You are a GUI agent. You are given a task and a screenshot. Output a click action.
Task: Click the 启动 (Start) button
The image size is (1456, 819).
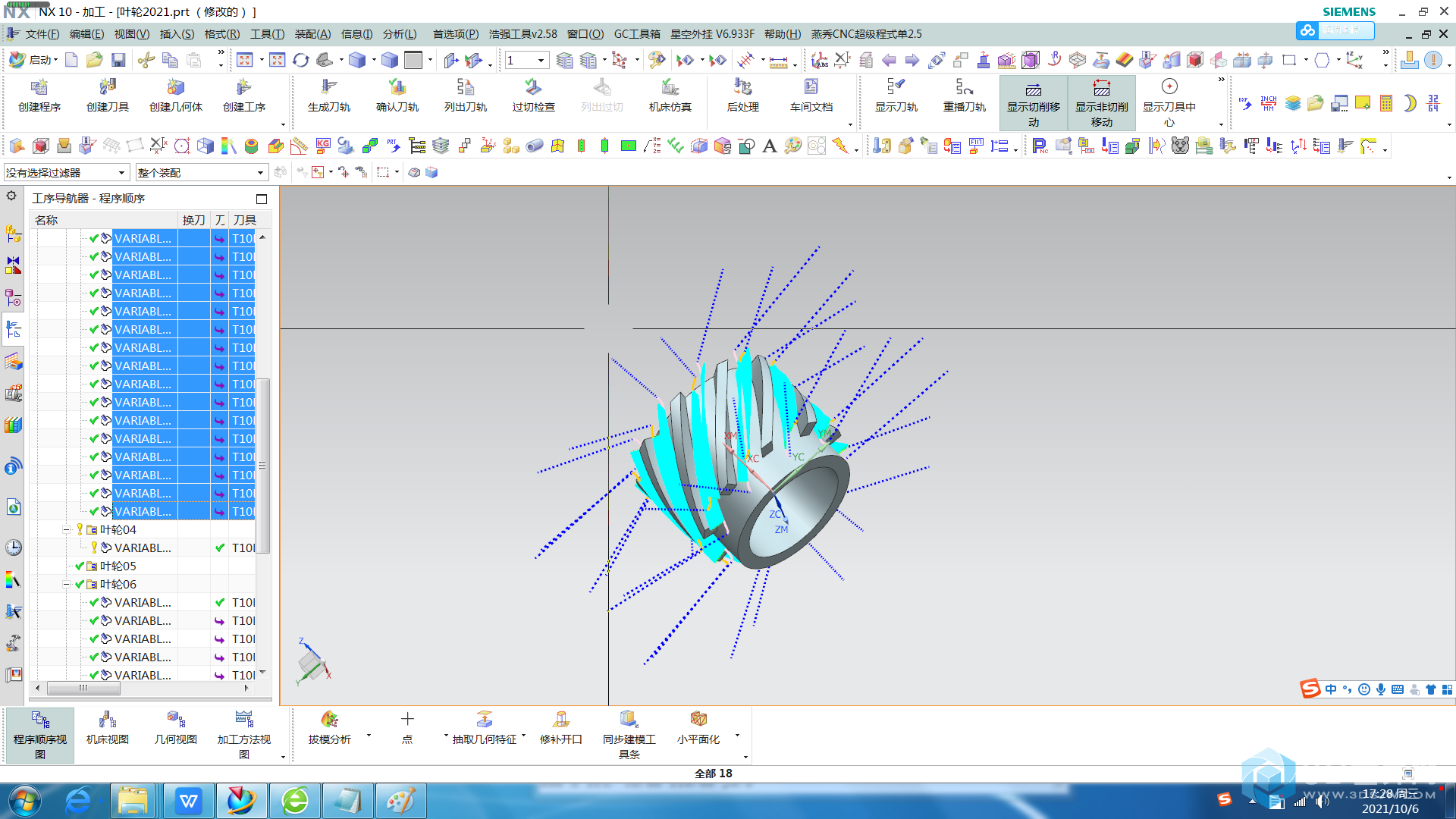point(33,60)
